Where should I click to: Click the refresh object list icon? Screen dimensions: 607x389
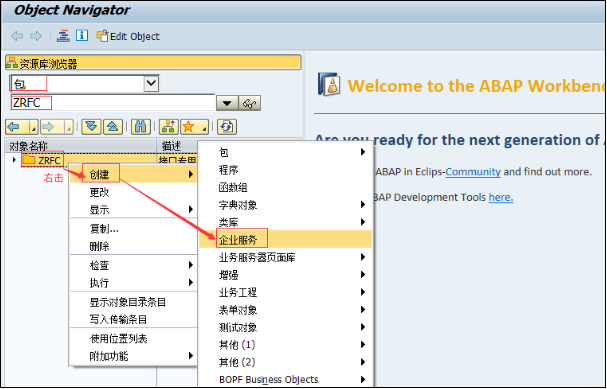227,127
